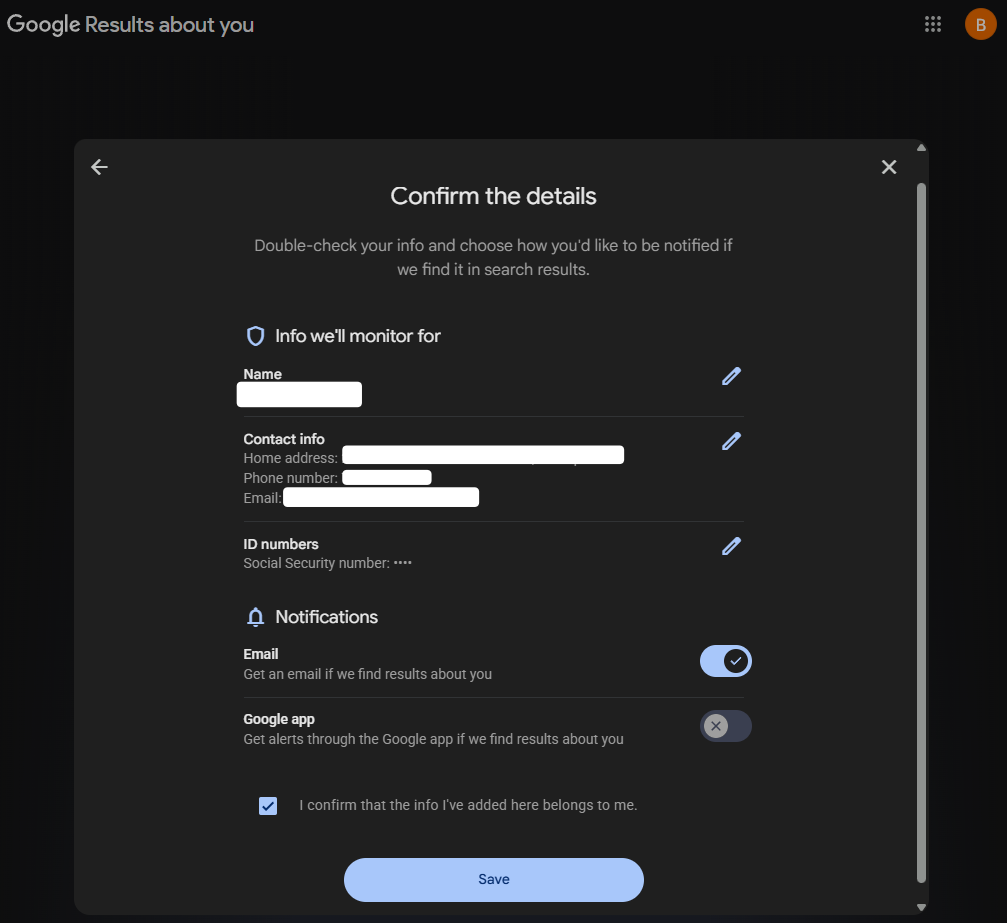Enable Google app alerts toggle

pos(726,726)
